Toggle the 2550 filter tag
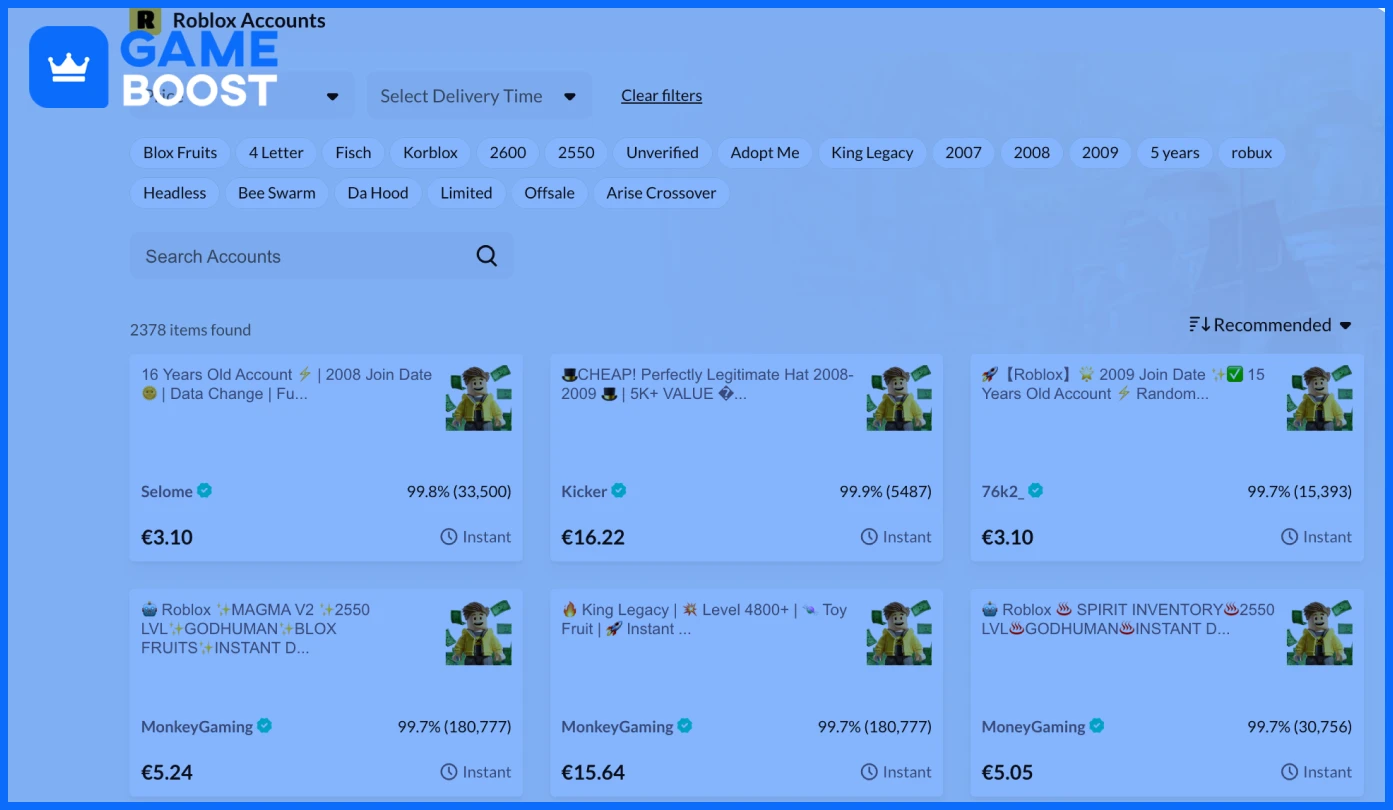The height and width of the screenshot is (810, 1393). (576, 153)
